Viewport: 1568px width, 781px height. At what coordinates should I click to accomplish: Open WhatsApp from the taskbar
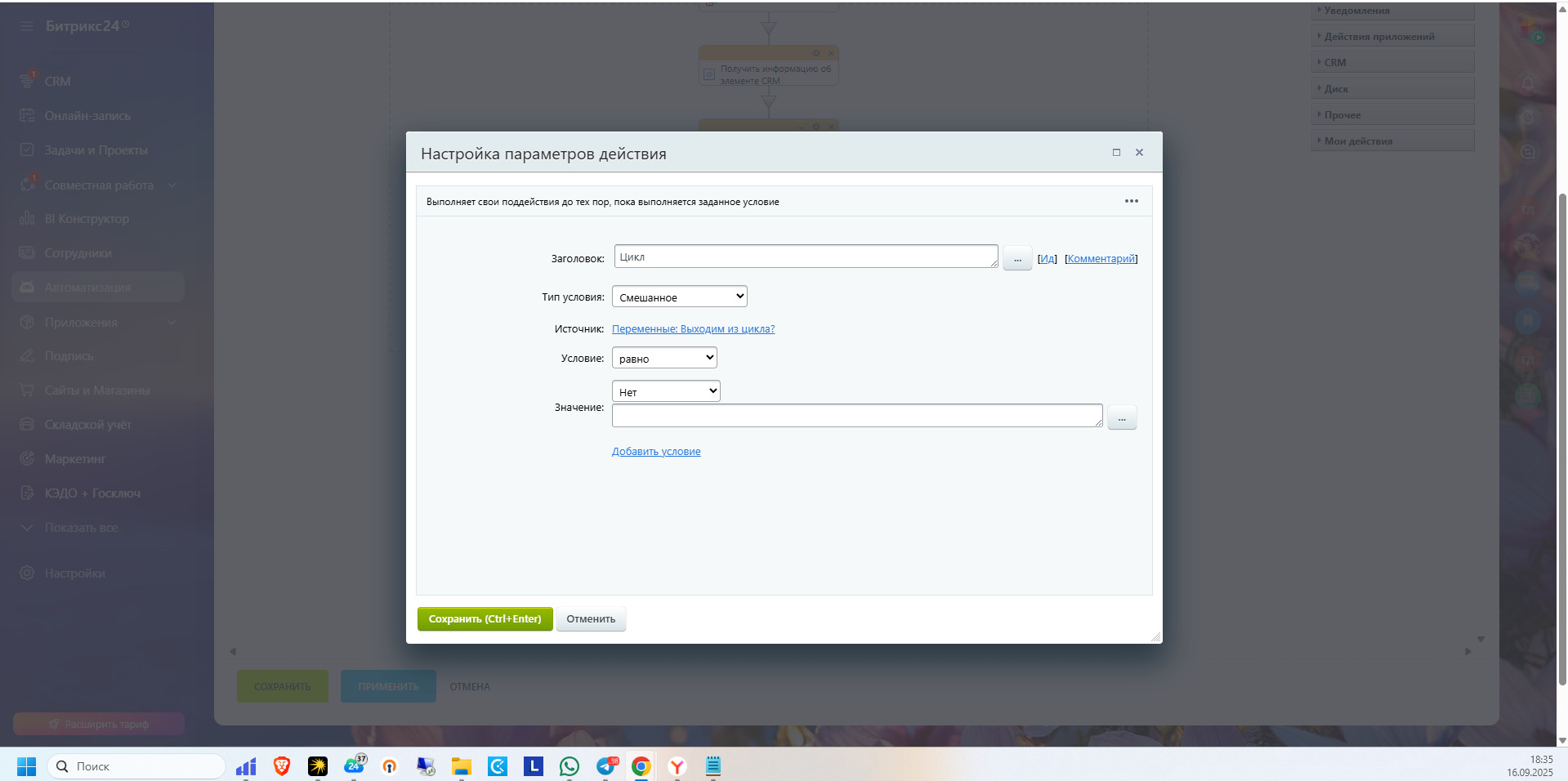570,766
